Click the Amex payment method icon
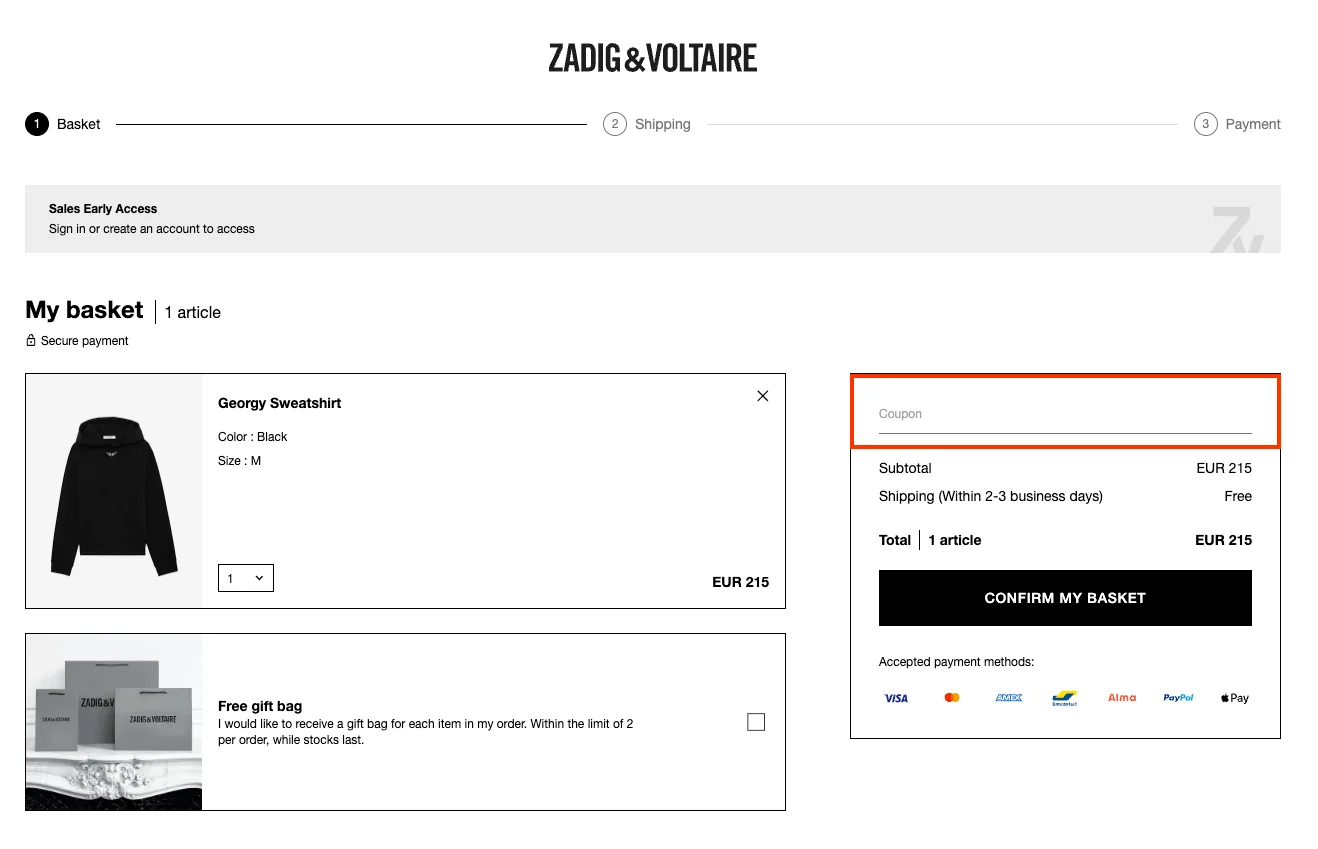This screenshot has height=849, width=1318. pos(1008,697)
